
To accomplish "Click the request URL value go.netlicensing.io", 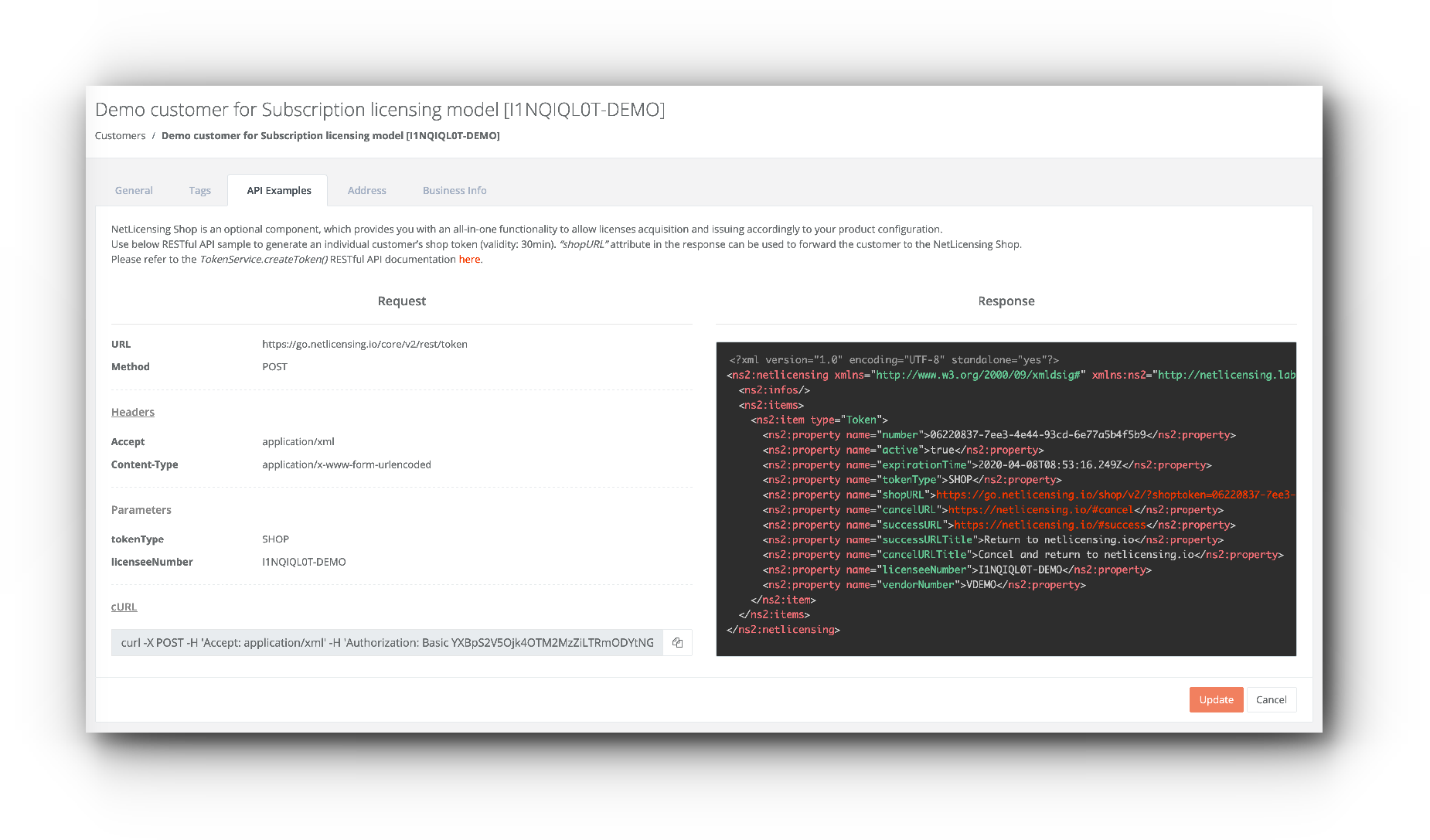I will [x=365, y=344].
